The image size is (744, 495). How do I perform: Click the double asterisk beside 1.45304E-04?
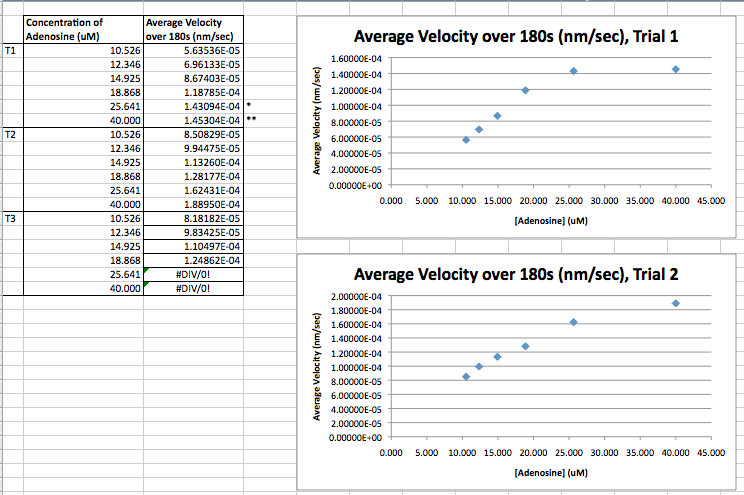[250, 119]
